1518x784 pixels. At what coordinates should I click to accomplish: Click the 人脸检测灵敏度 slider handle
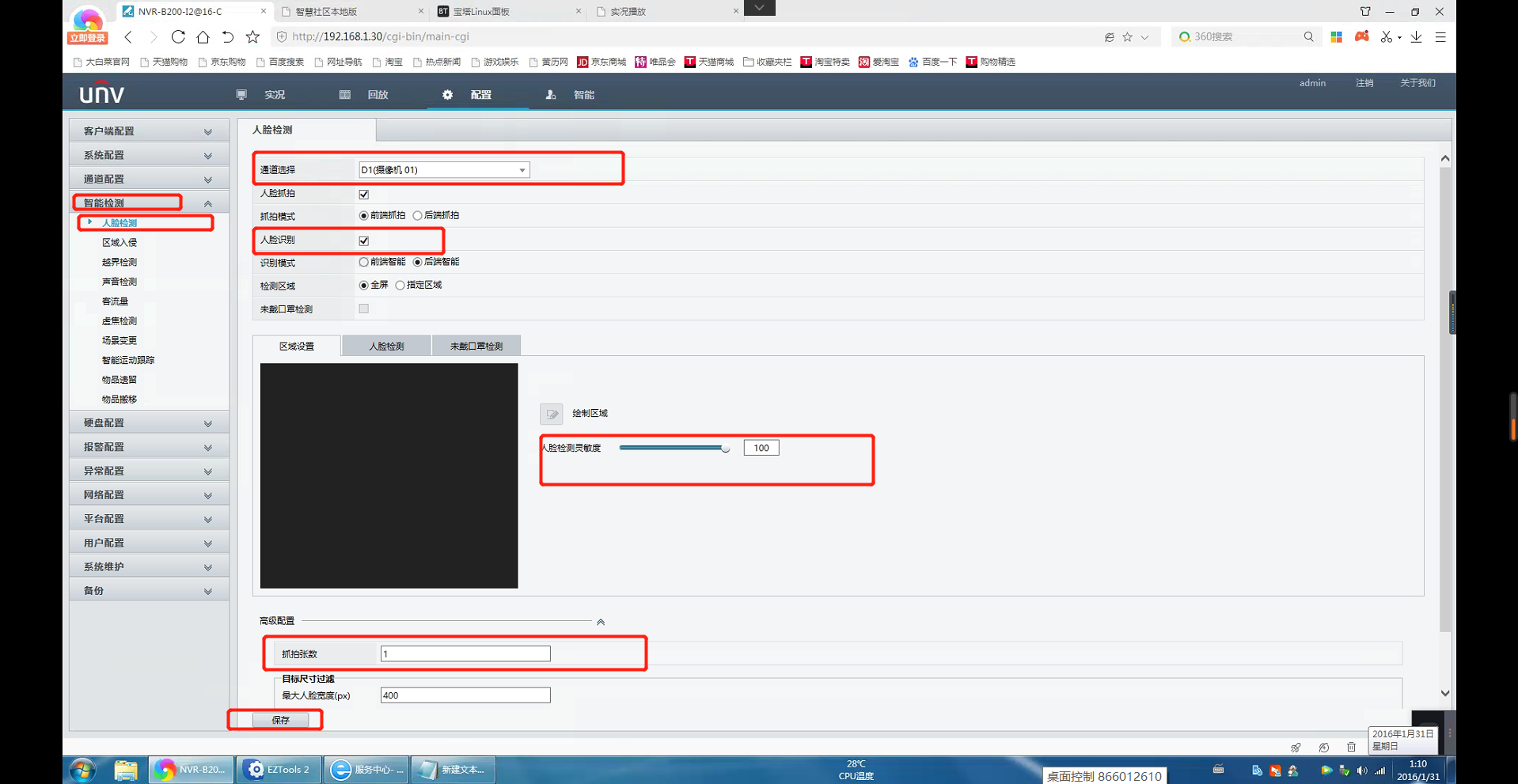pyautogui.click(x=725, y=449)
